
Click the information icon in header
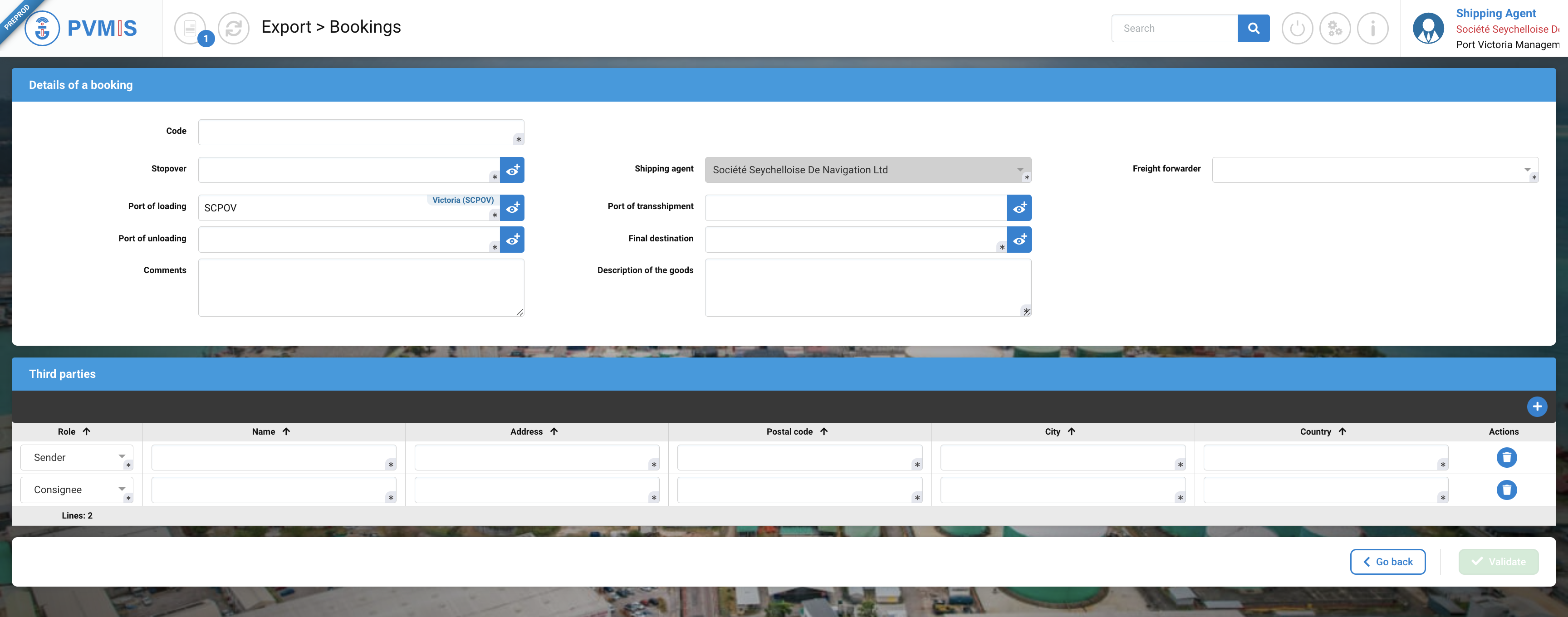[1372, 28]
